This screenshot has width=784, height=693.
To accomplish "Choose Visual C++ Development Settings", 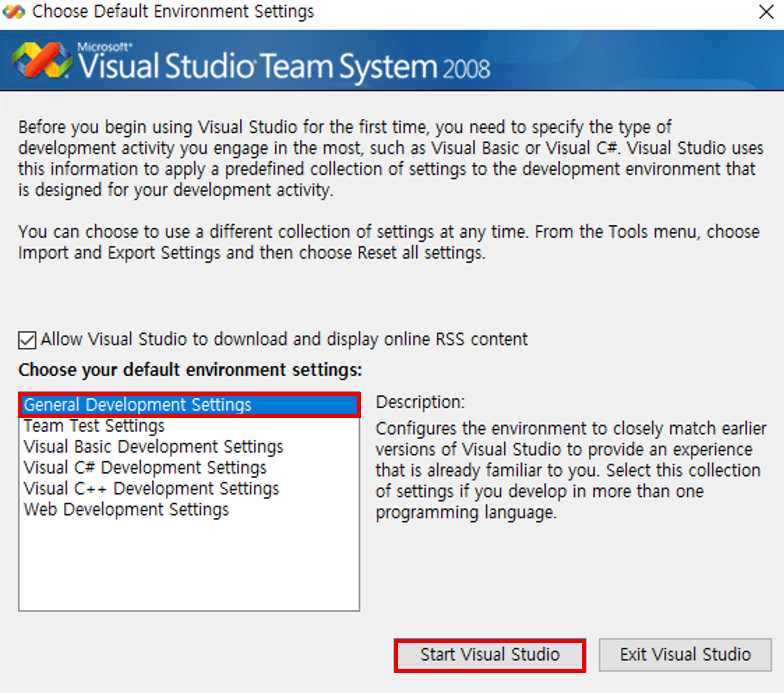I will 151,489.
